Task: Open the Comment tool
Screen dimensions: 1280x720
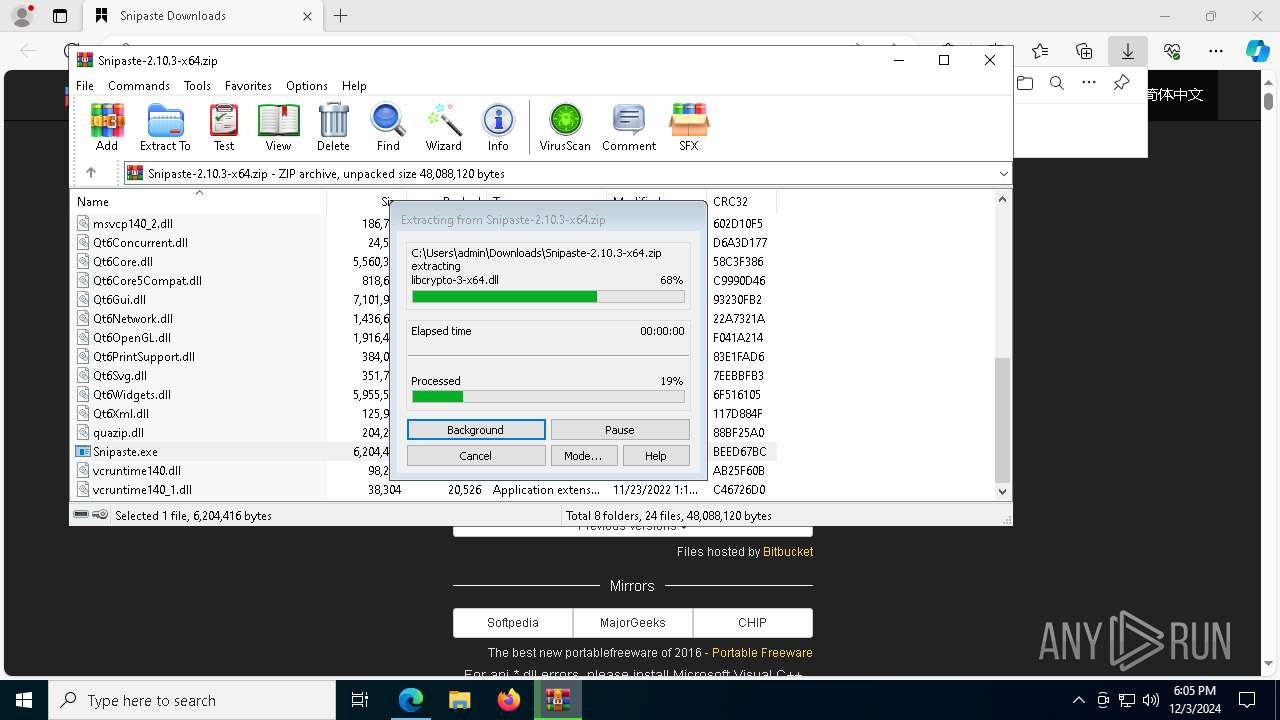Action: 629,127
